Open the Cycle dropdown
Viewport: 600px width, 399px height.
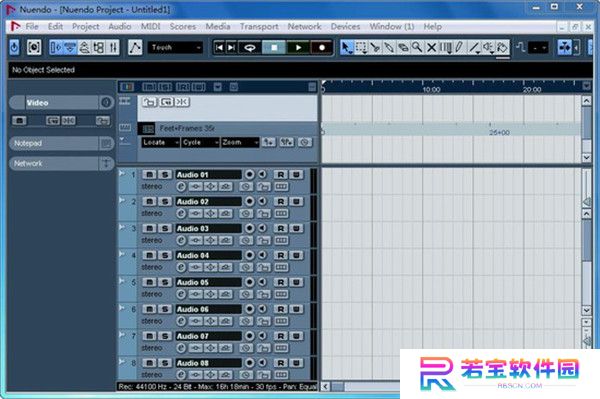pyautogui.click(x=201, y=142)
